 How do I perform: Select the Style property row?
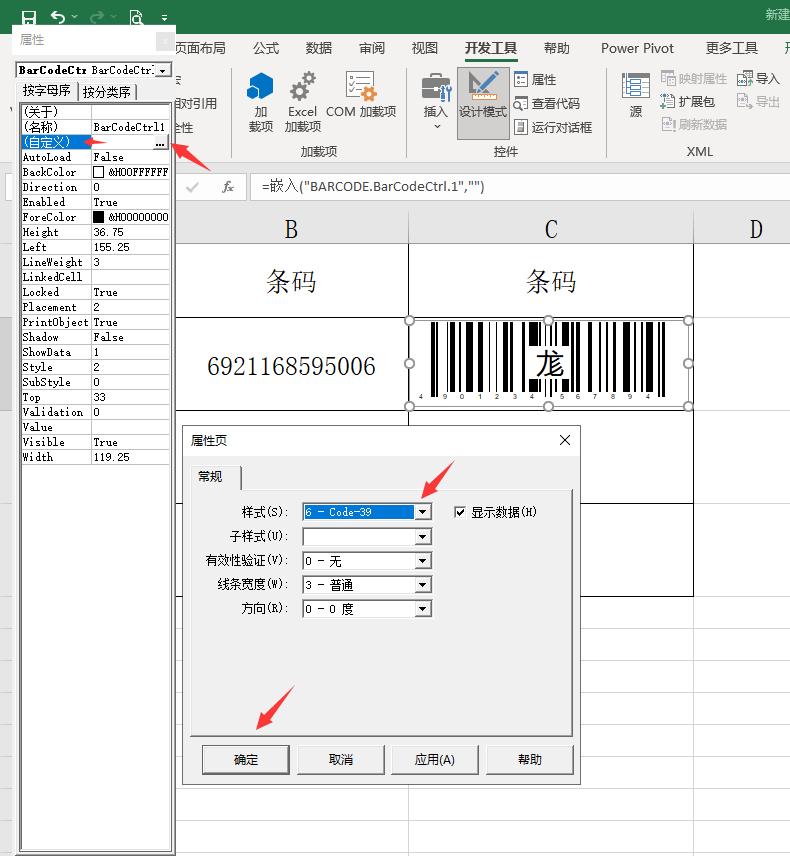pyautogui.click(x=95, y=367)
